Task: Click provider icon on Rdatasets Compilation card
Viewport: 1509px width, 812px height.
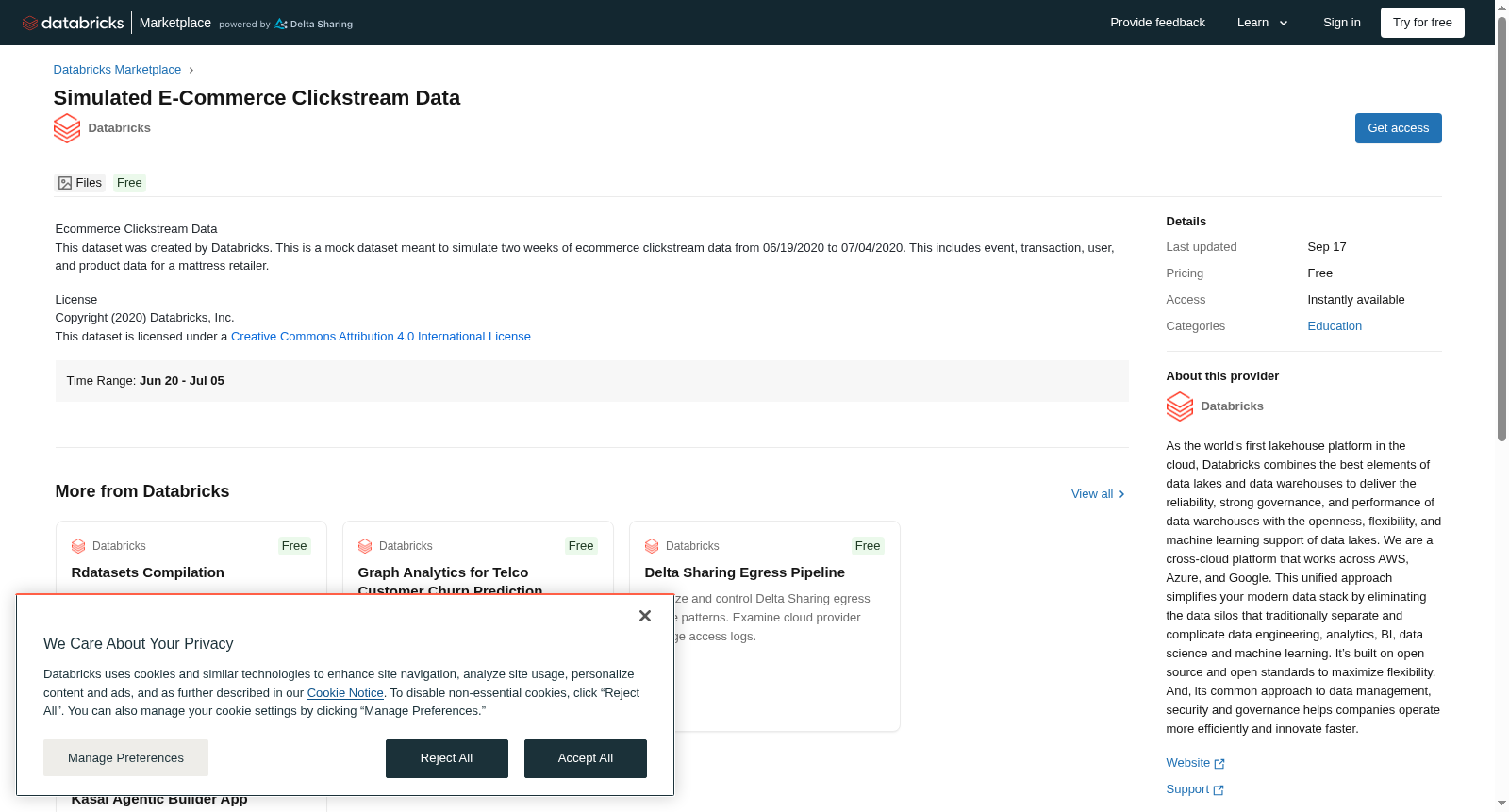Action: [78, 546]
